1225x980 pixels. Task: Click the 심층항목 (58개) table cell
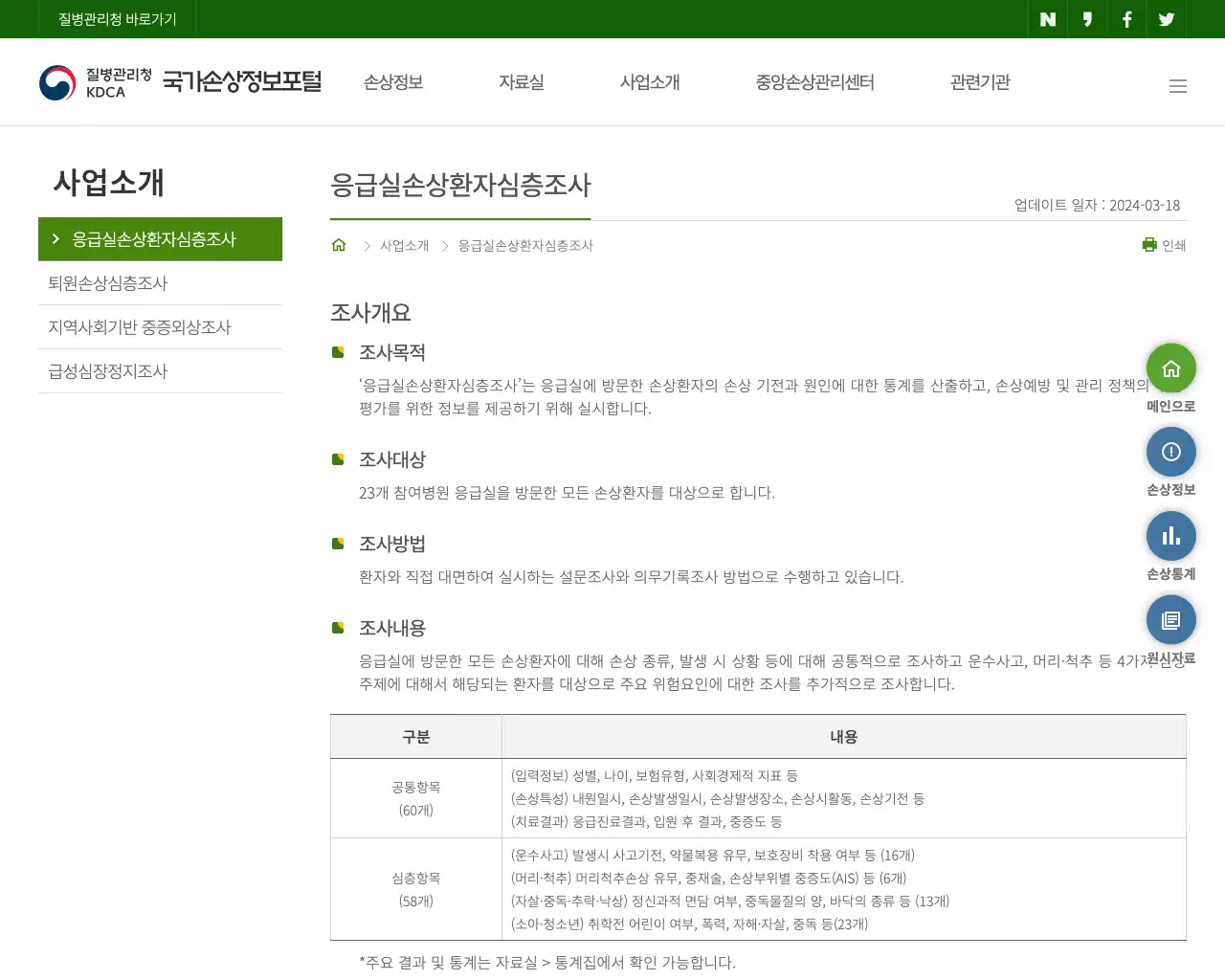click(415, 889)
